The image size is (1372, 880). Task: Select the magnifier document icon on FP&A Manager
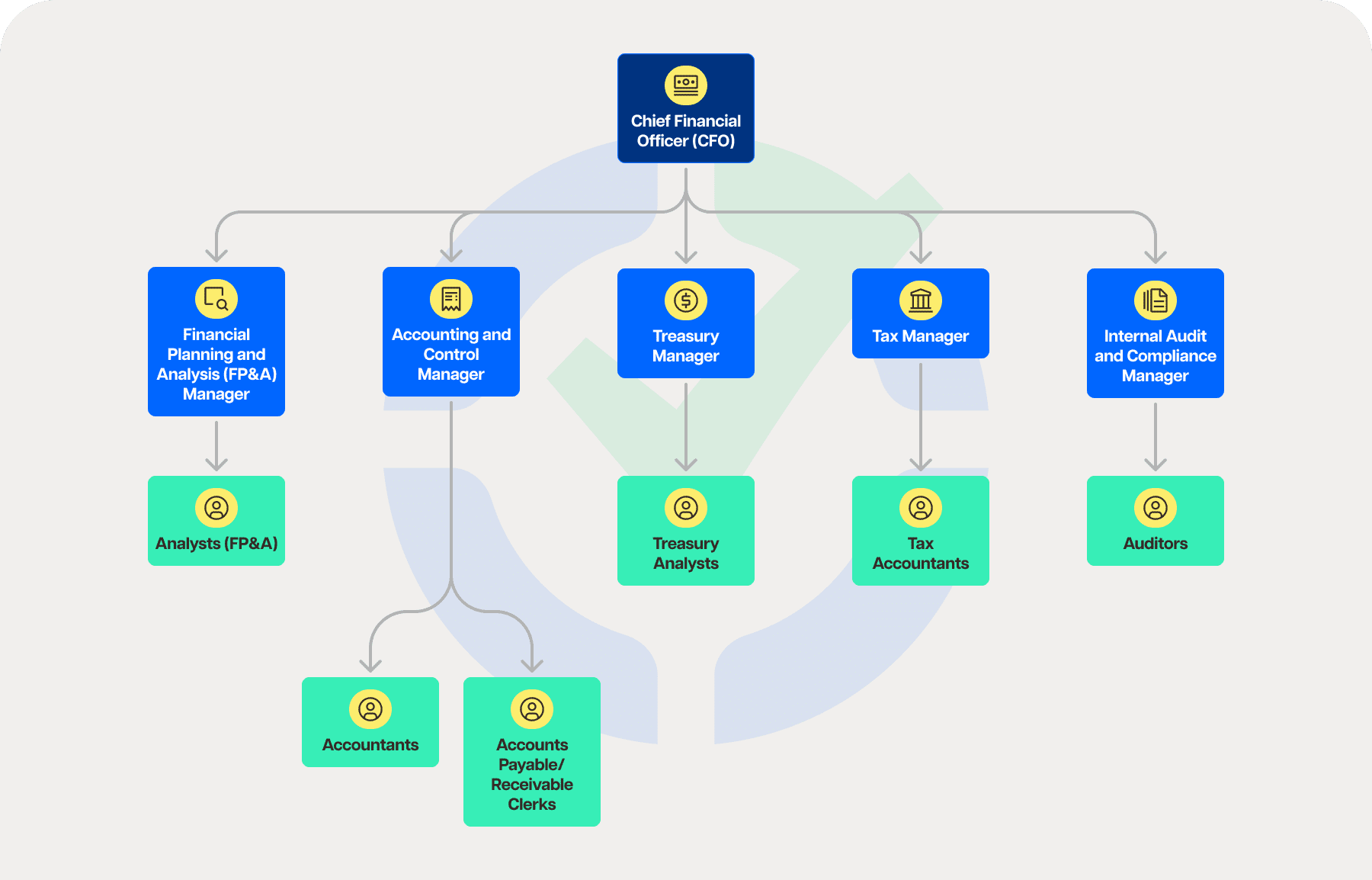[x=216, y=299]
